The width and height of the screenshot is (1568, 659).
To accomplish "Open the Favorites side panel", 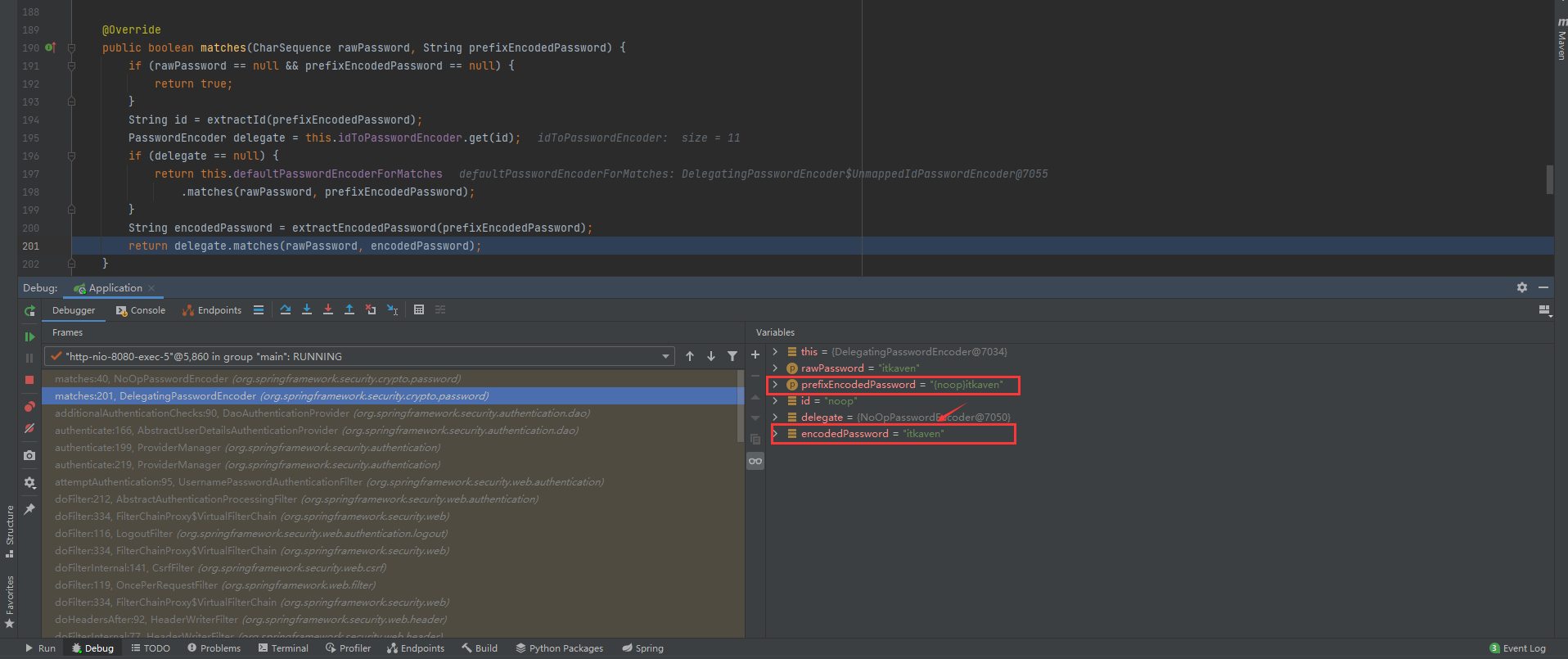I will click(10, 602).
